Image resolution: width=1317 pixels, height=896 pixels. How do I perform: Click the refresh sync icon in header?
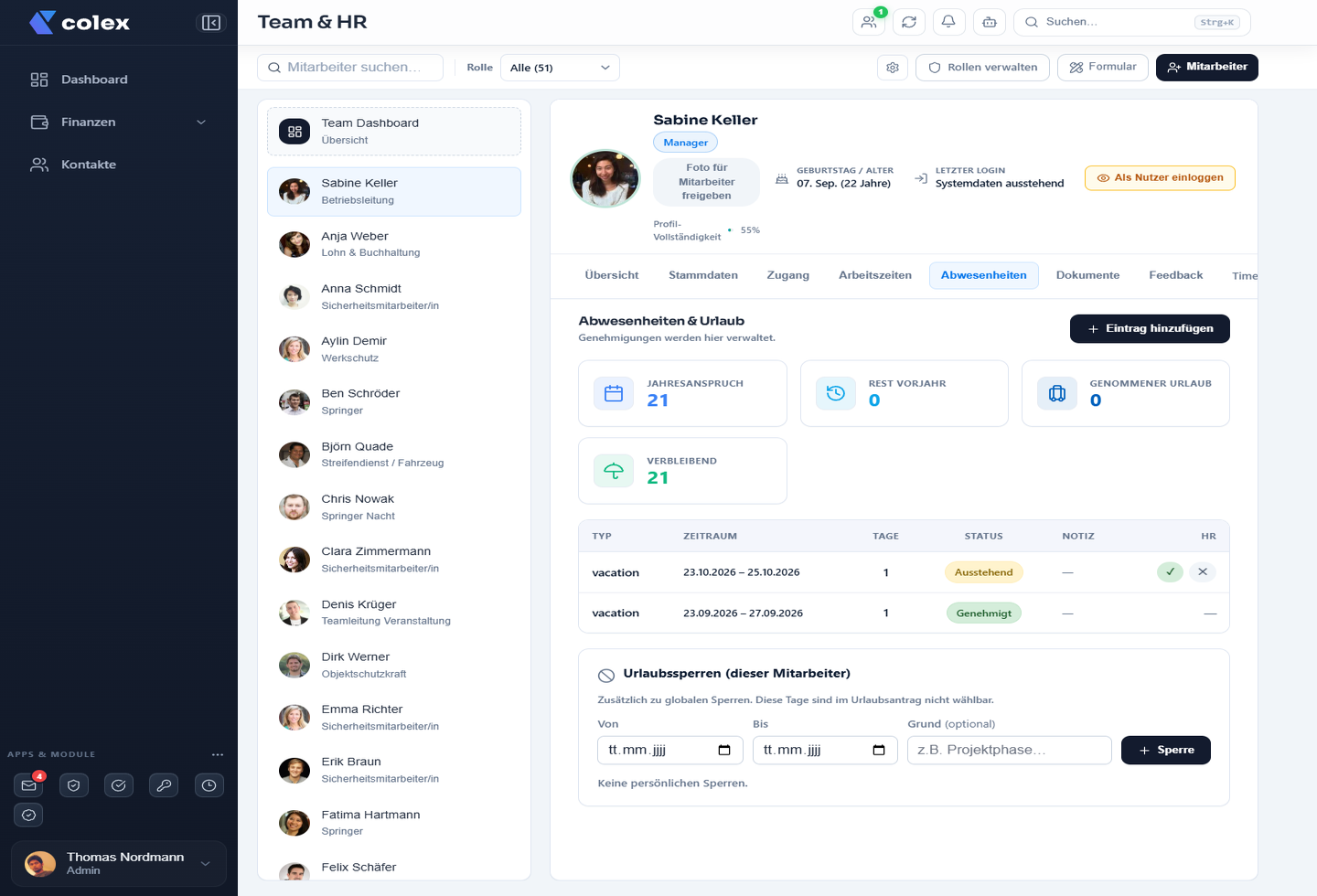(x=909, y=22)
